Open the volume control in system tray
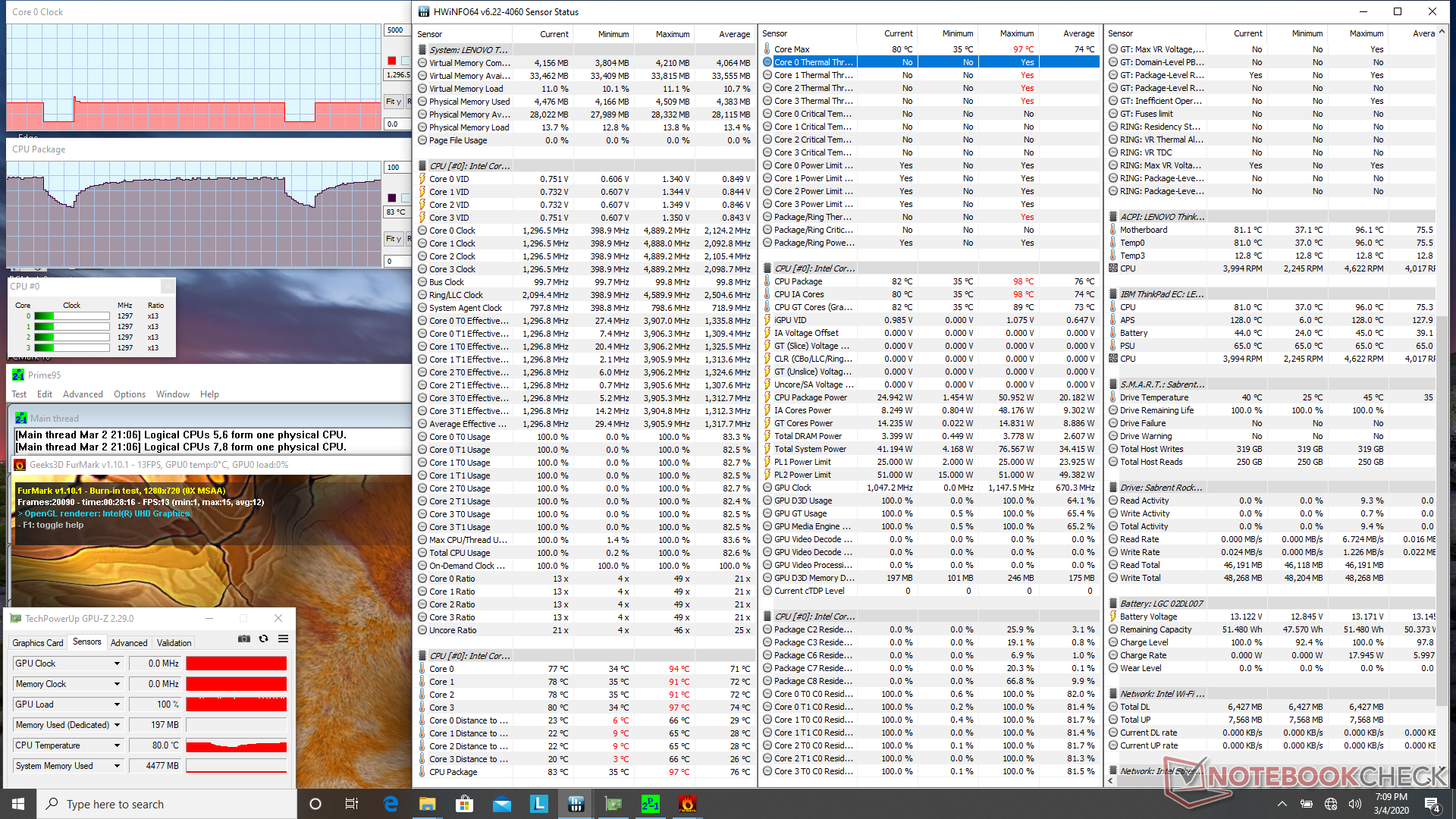1456x819 pixels. [x=1354, y=804]
